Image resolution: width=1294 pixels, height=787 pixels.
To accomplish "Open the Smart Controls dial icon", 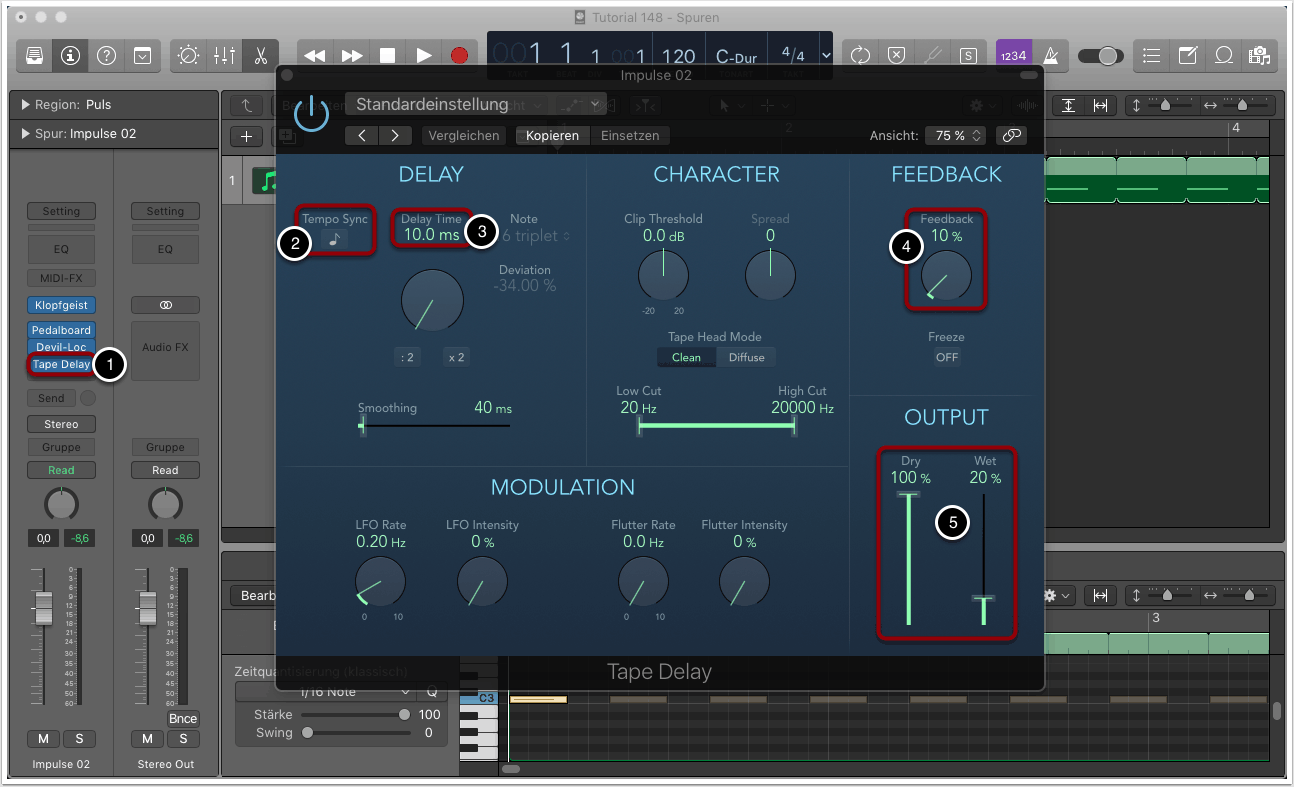I will [188, 56].
